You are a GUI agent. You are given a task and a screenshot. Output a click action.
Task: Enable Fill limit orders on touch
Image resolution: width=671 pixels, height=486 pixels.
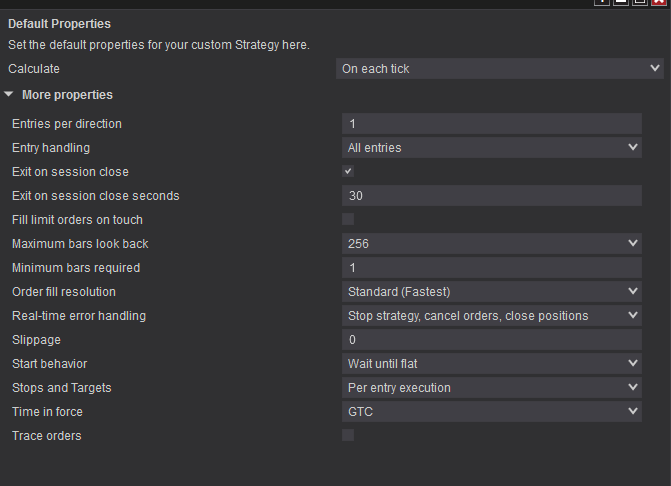click(348, 219)
